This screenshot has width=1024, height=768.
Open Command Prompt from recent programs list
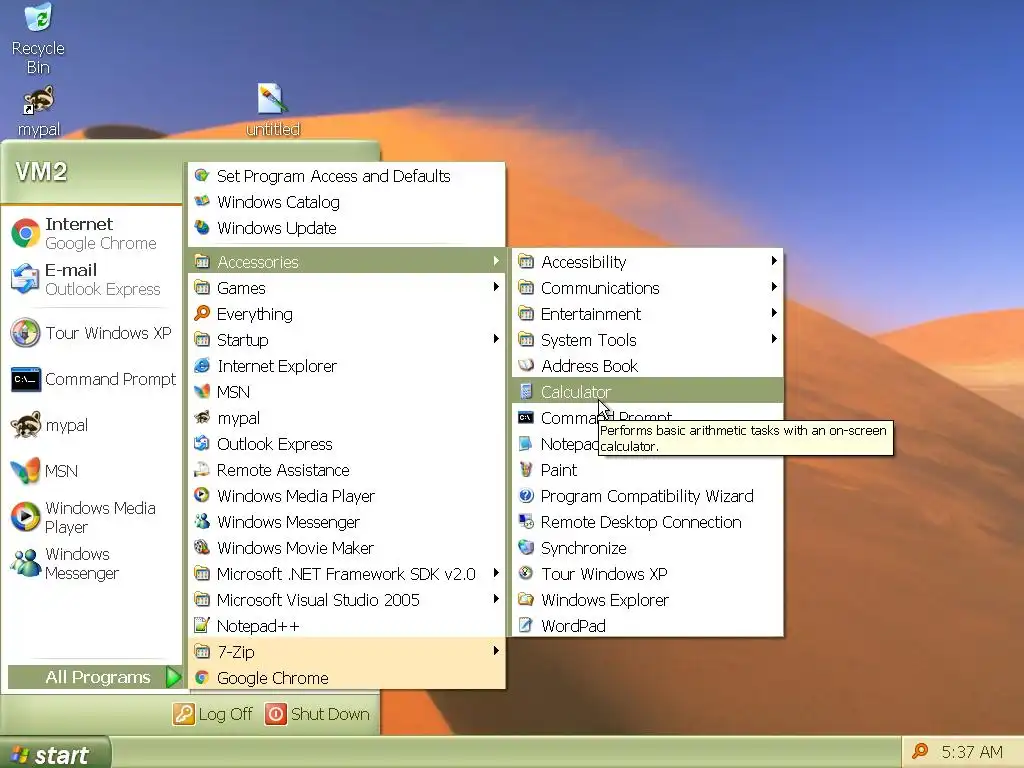(x=91, y=379)
